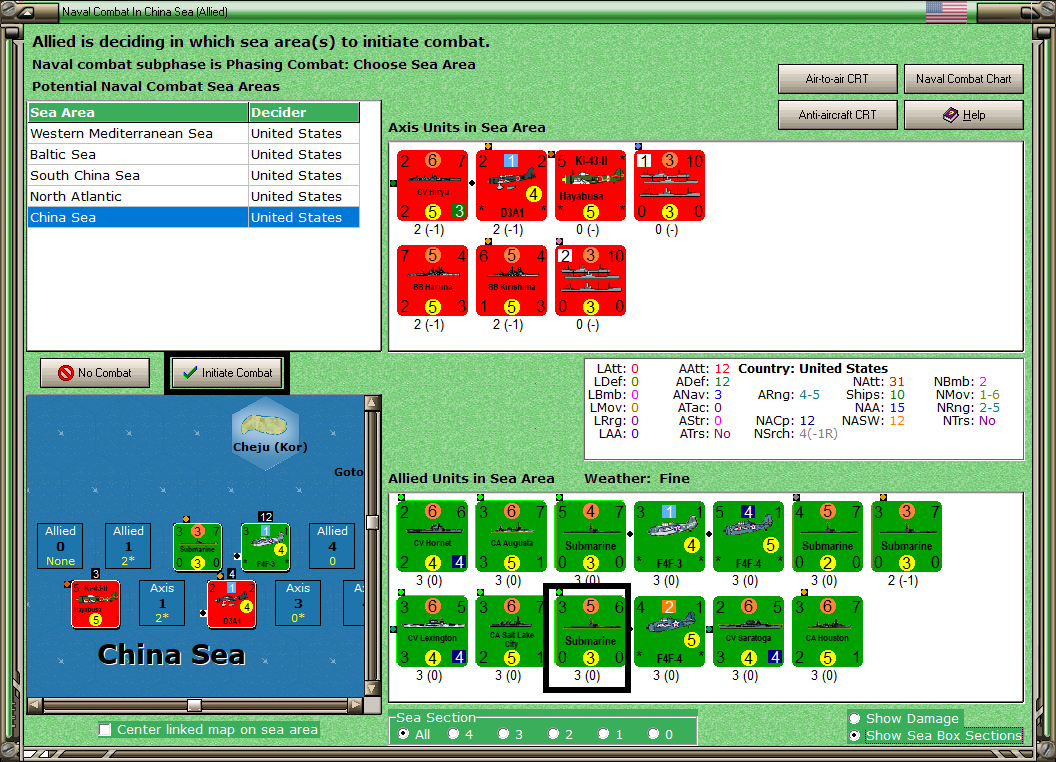
Task: Click the Decider column header
Action: point(304,113)
